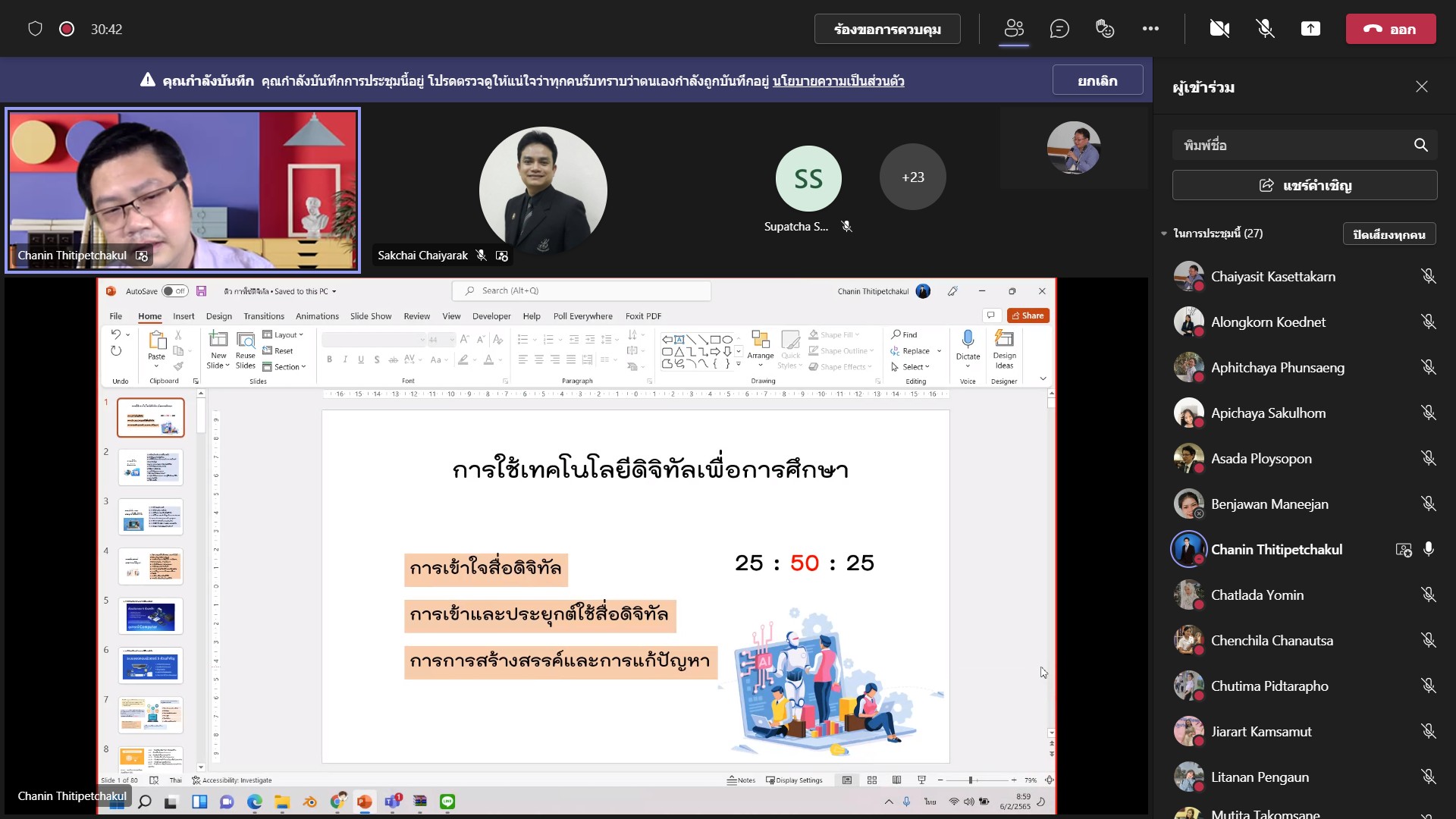Viewport: 1456px width, 819px height.
Task: Switch to Slide Sorter view icon
Action: pos(872,780)
